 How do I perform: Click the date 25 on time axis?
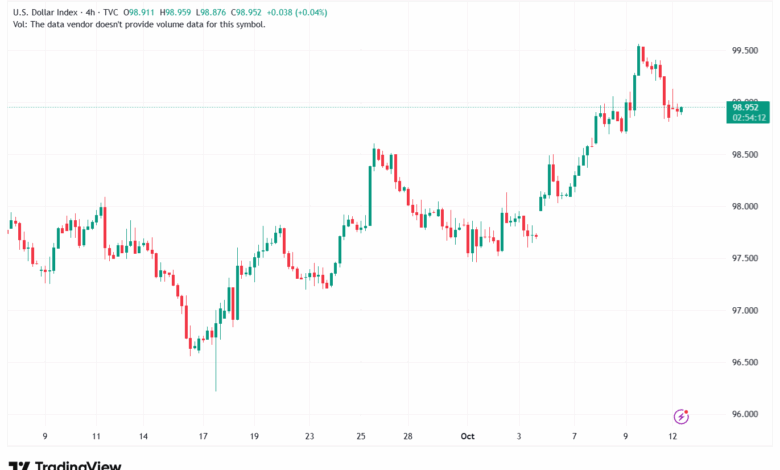(x=361, y=436)
